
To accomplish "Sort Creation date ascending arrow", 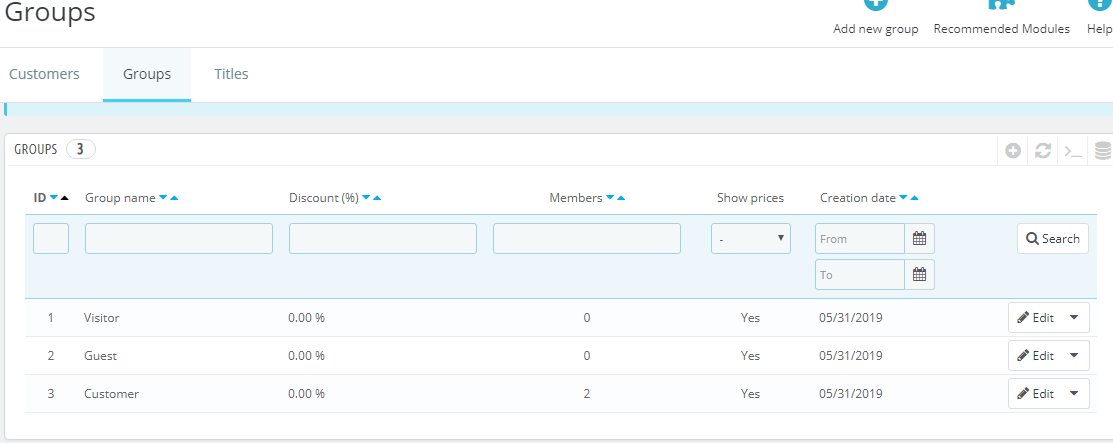I will [x=914, y=198].
